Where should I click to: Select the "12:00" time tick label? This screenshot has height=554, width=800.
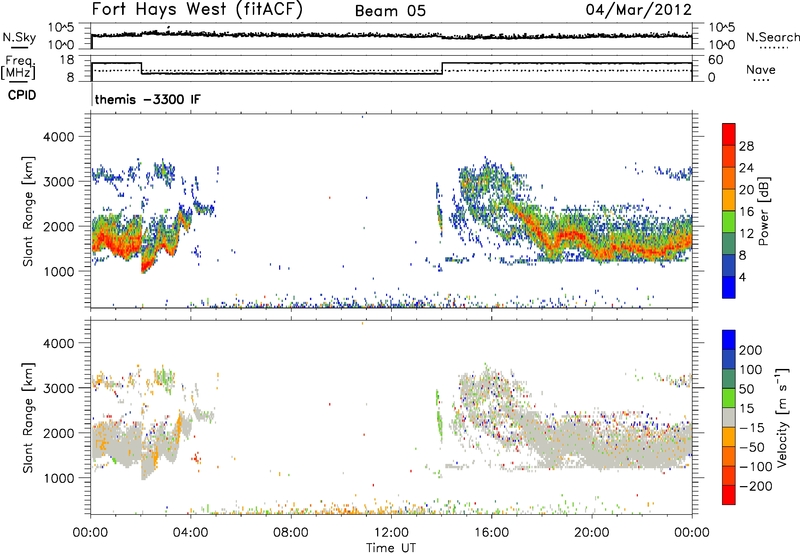point(391,533)
